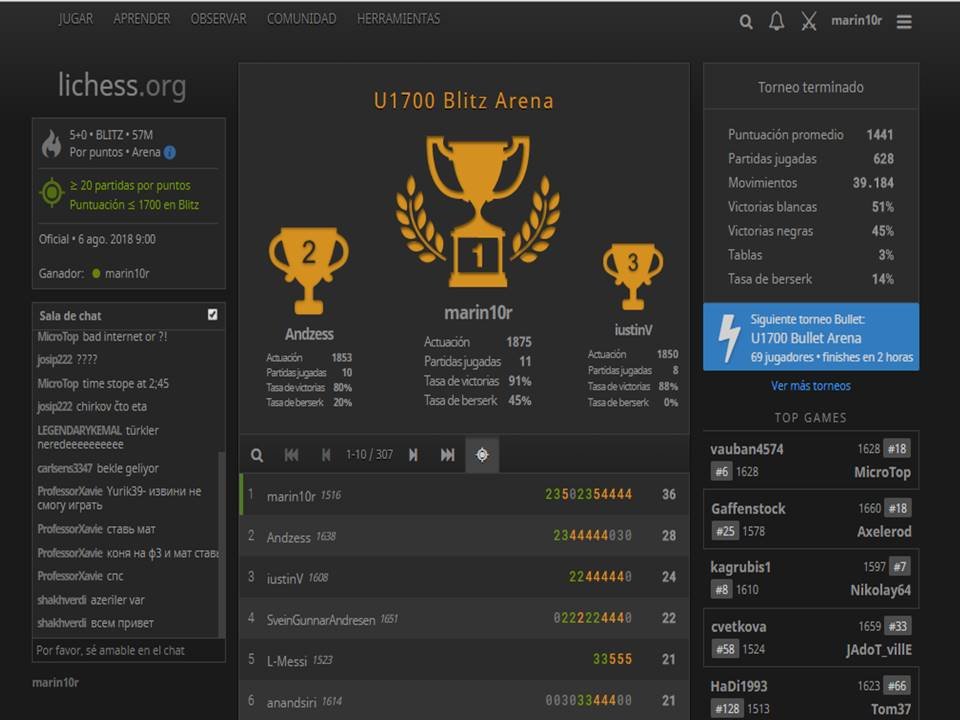Select SveinGunnarAndresen standings row
This screenshot has height=720, width=960.
(x=463, y=618)
